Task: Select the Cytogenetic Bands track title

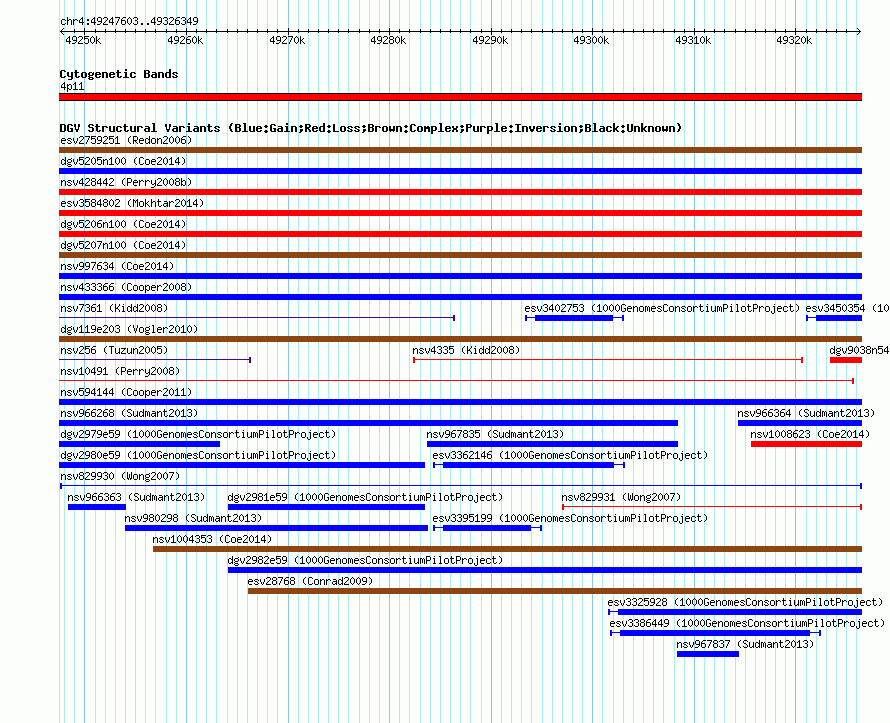Action: 119,74
